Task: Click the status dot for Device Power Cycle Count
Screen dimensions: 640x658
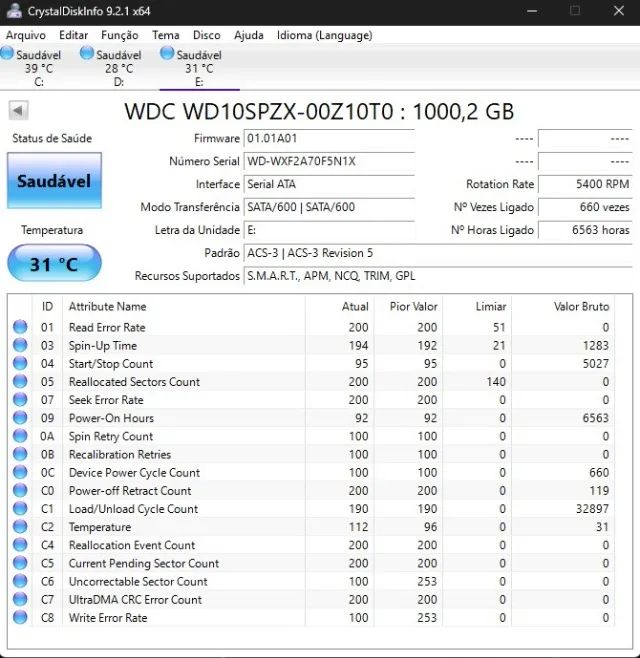Action: (20, 472)
